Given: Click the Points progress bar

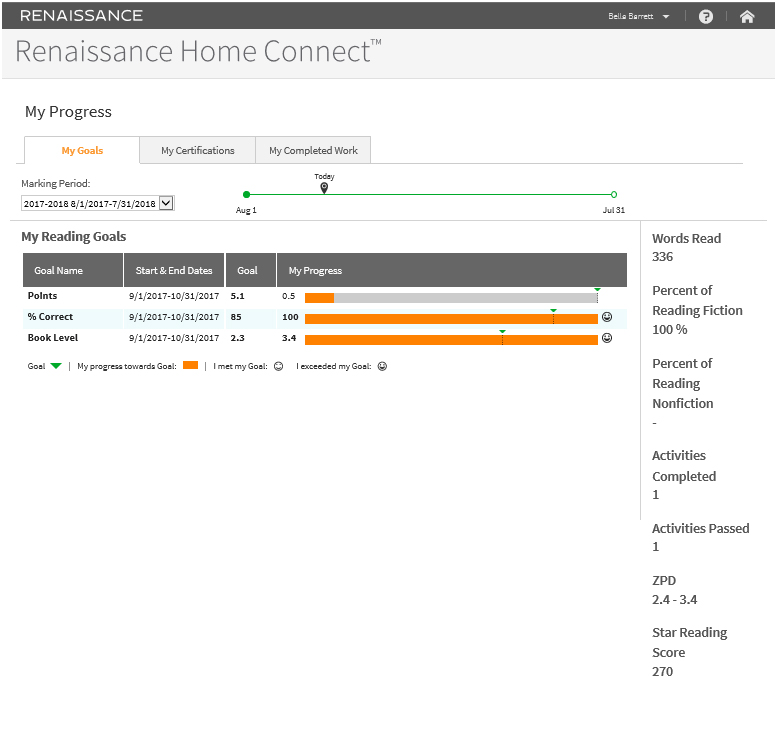Looking at the screenshot, I should tap(451, 298).
